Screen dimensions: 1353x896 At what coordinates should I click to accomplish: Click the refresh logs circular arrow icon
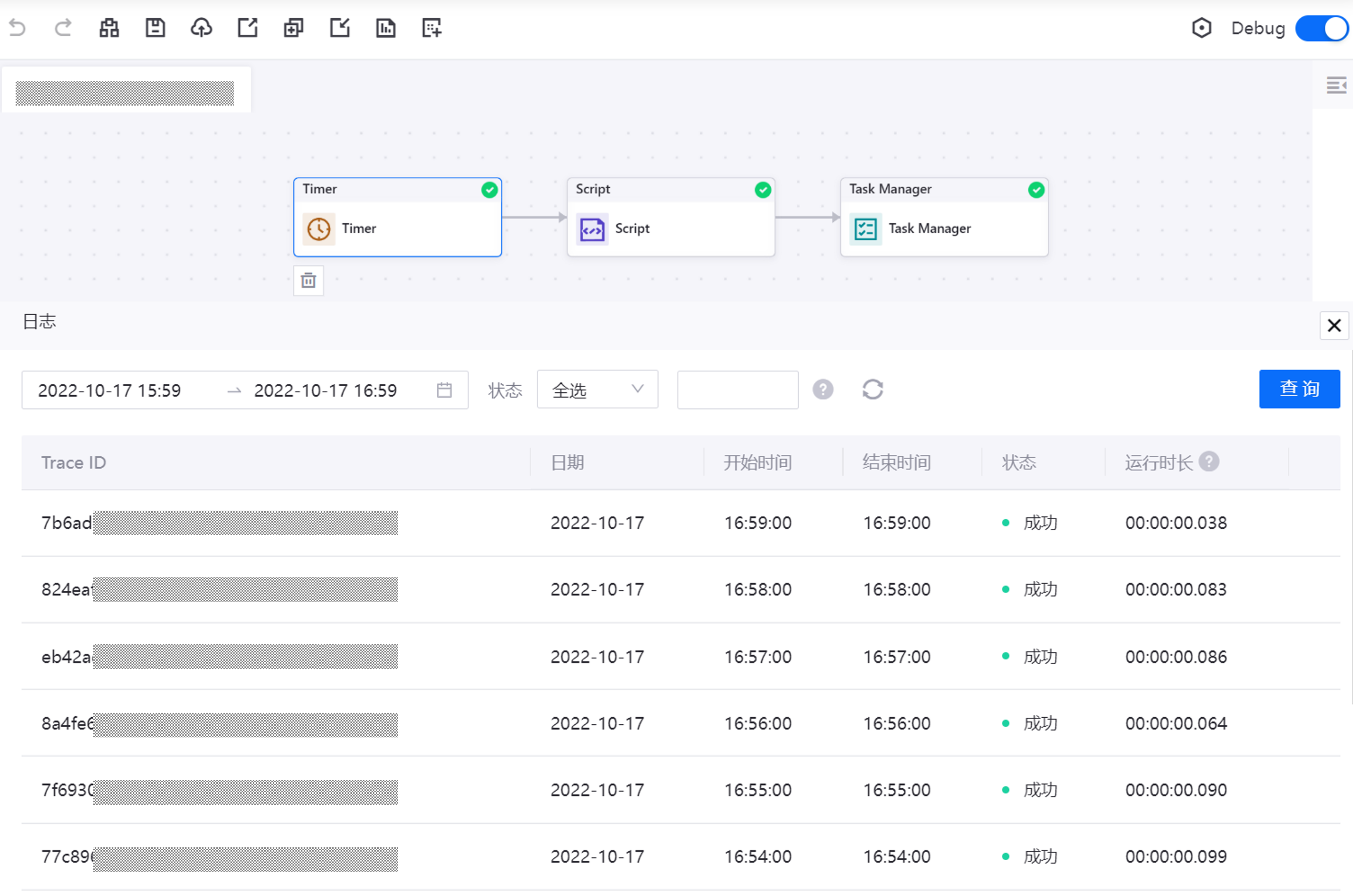tap(872, 390)
